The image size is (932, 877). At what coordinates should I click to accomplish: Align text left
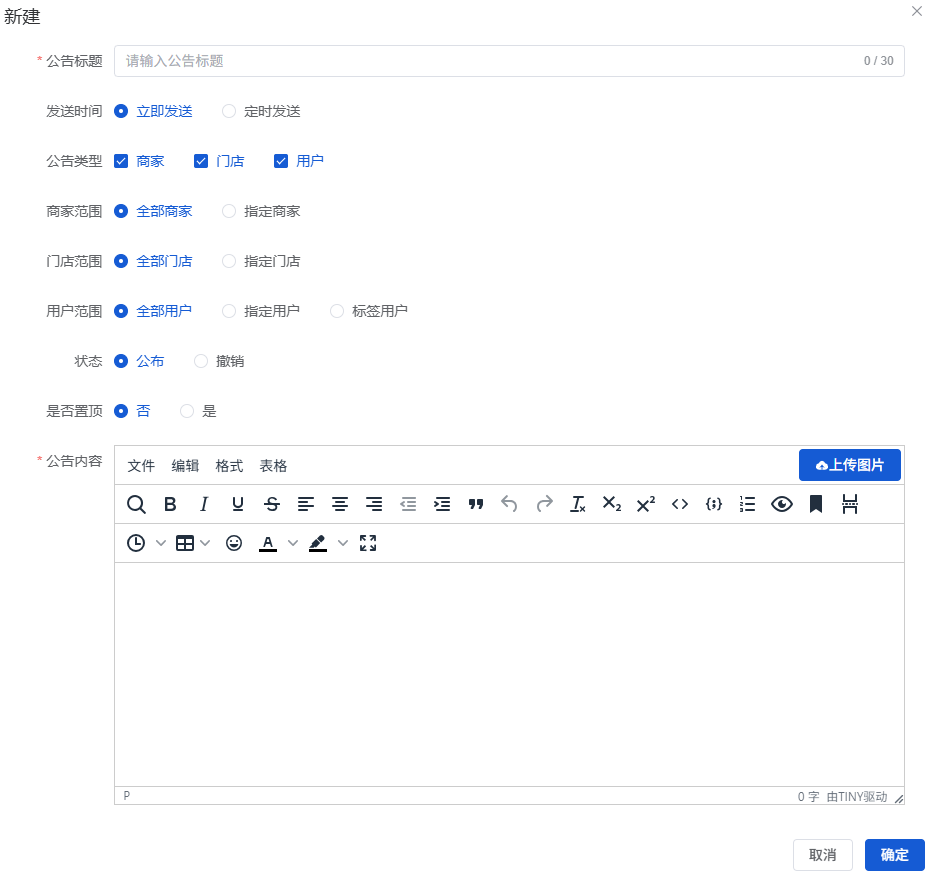[x=306, y=504]
